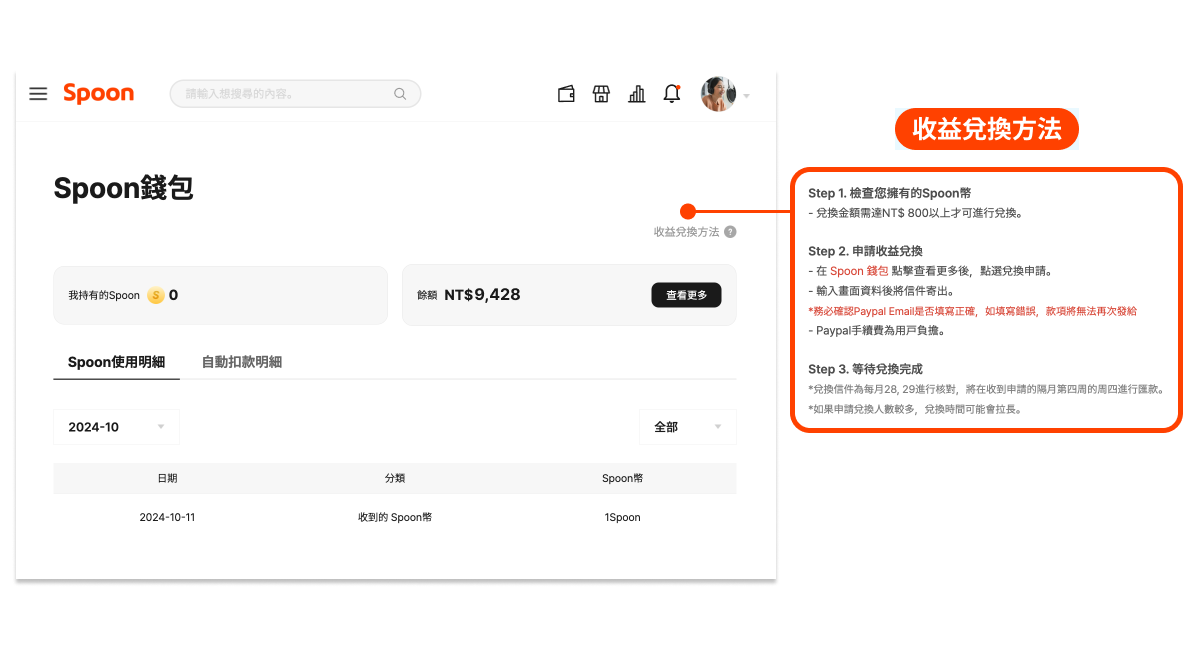Switch to the 自動扣款明細 tab

coord(241,362)
